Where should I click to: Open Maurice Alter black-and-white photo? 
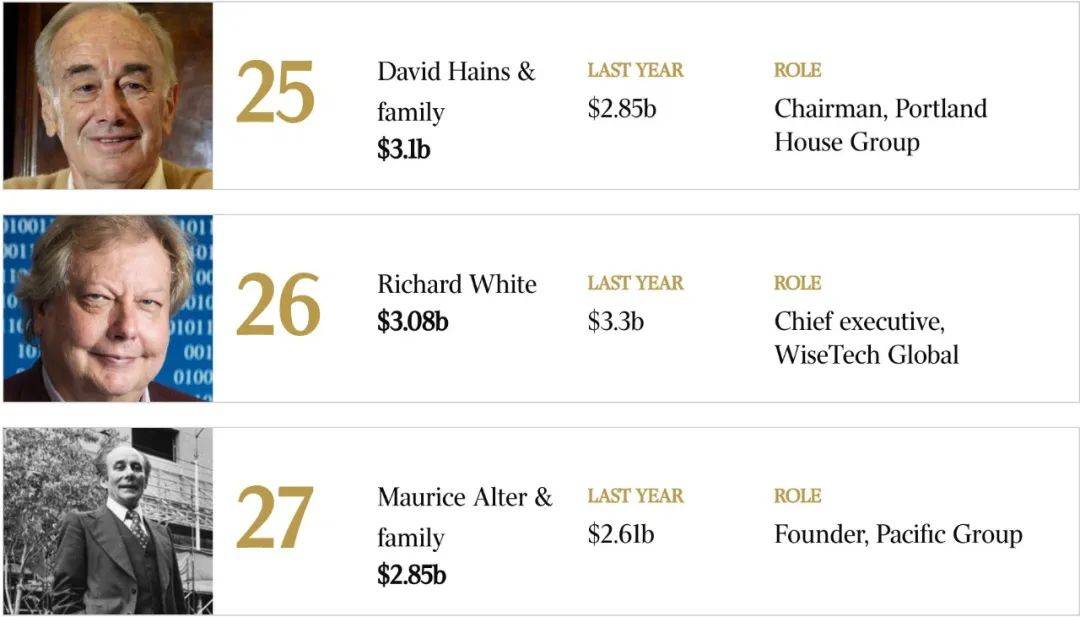click(x=108, y=521)
